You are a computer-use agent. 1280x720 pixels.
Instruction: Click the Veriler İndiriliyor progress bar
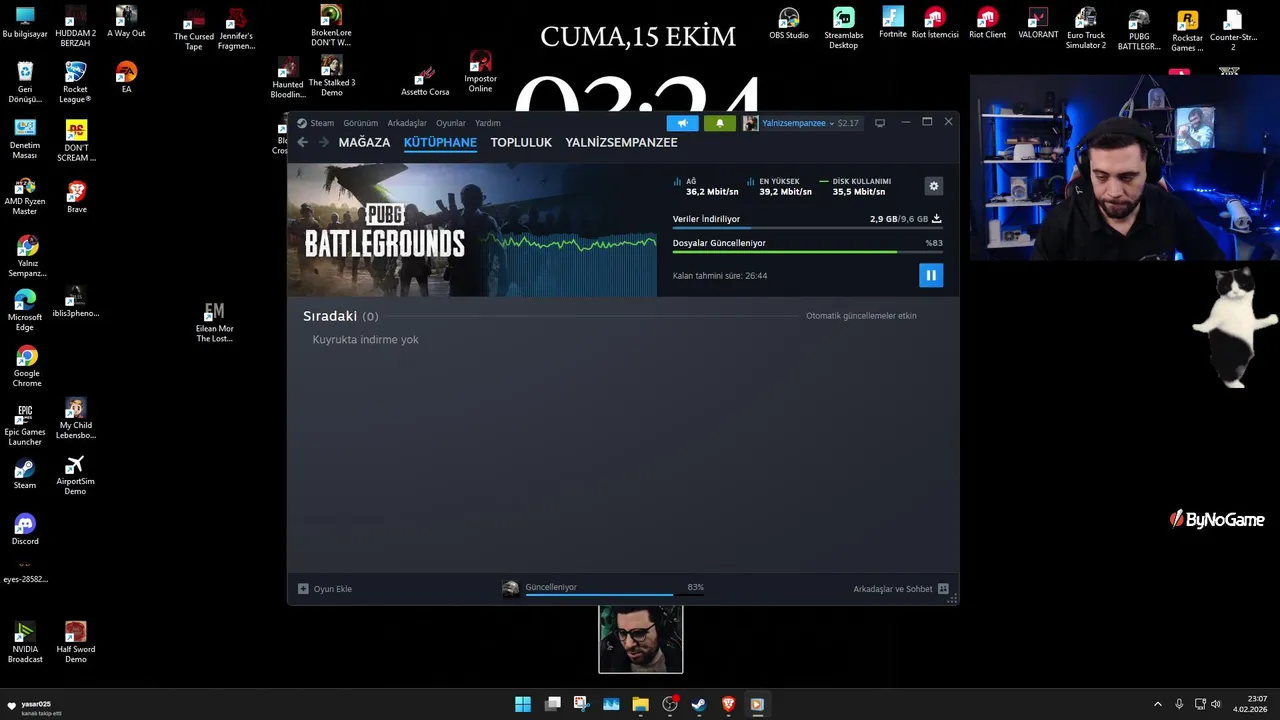pyautogui.click(x=807, y=227)
